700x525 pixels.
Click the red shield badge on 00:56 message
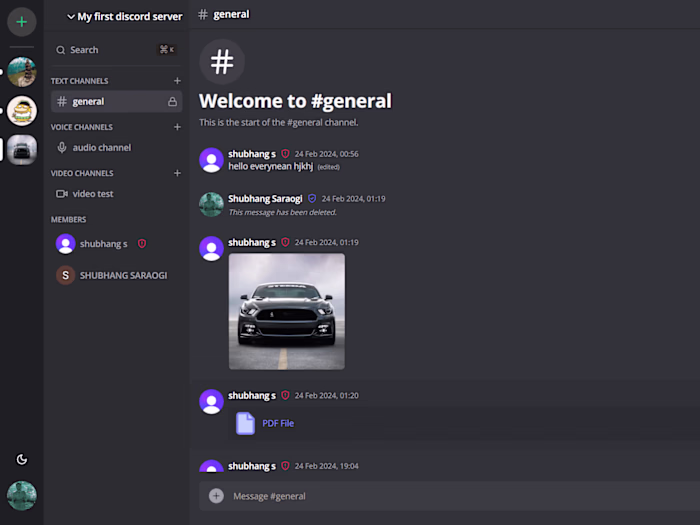(285, 154)
